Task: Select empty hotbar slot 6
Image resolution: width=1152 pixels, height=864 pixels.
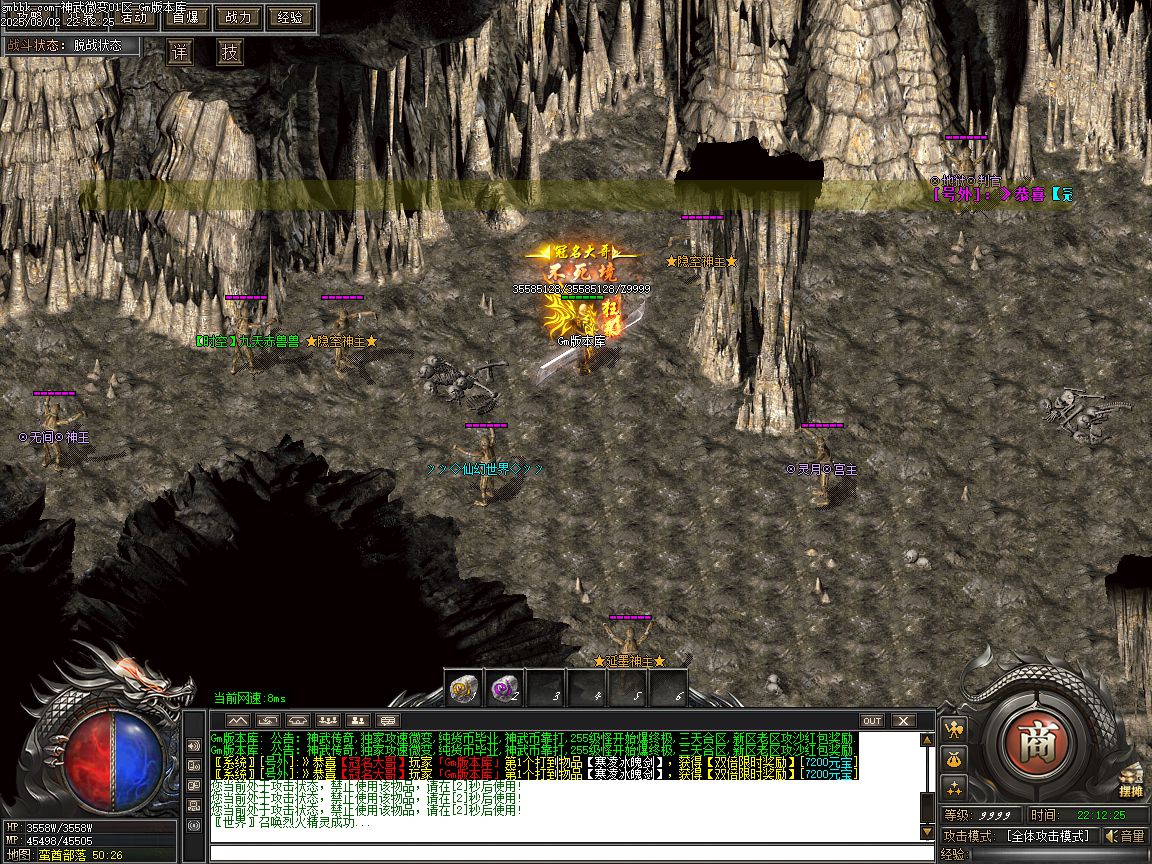Action: [x=669, y=688]
